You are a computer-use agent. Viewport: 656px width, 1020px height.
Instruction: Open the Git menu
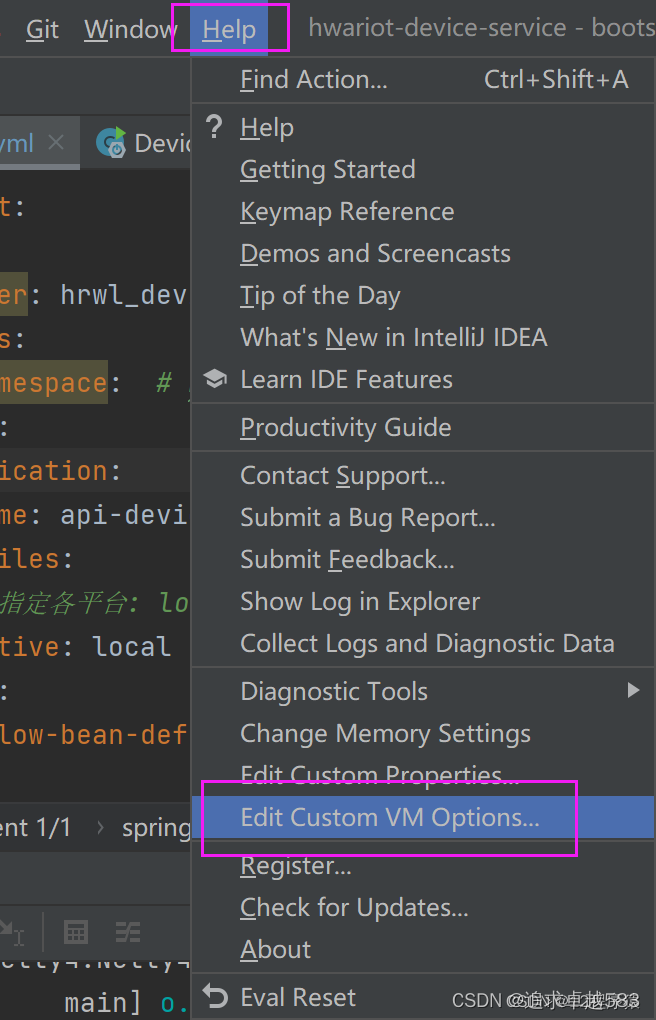click(42, 29)
